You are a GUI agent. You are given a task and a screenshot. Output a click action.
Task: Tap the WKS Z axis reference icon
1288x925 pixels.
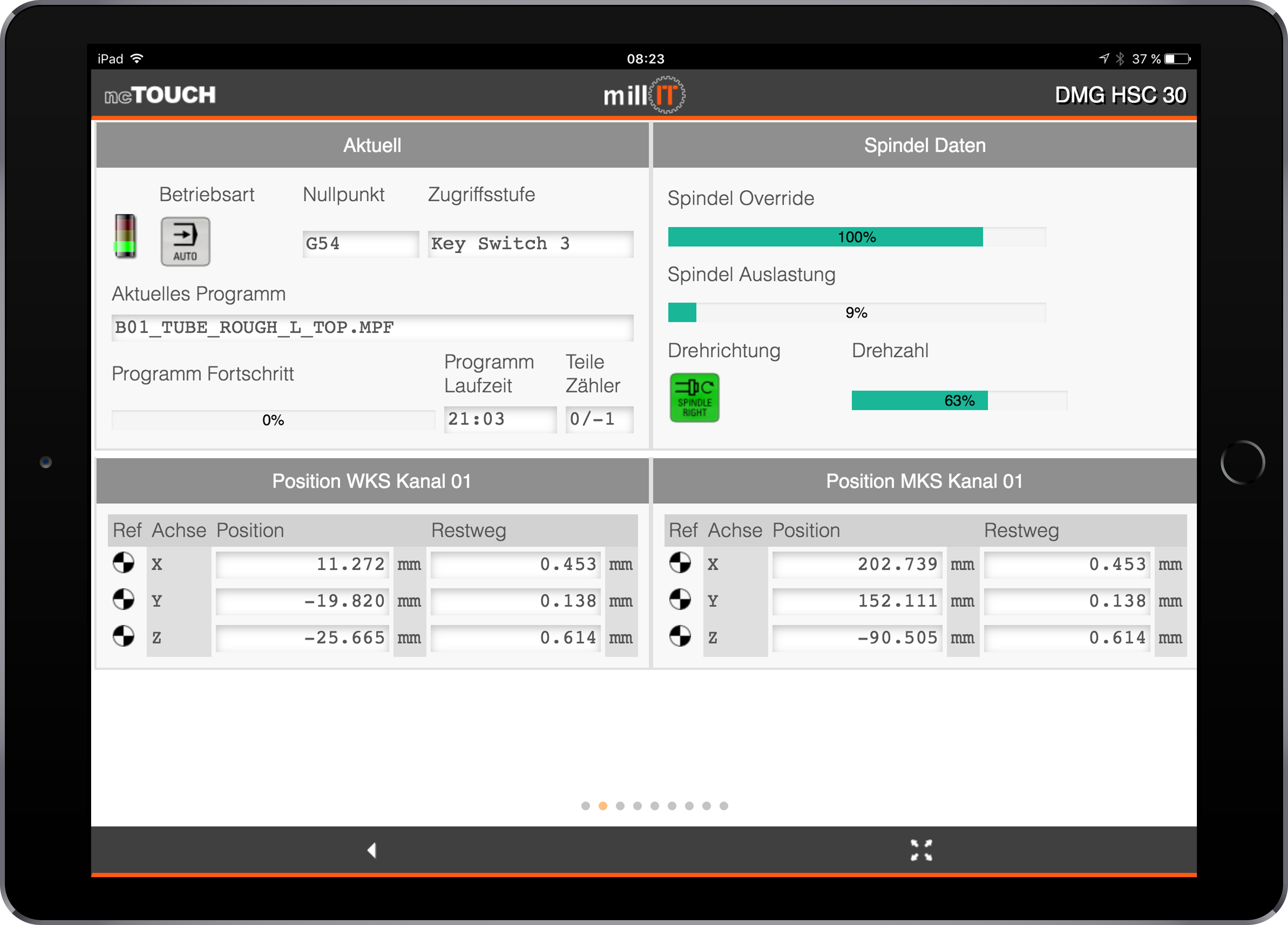coord(123,636)
